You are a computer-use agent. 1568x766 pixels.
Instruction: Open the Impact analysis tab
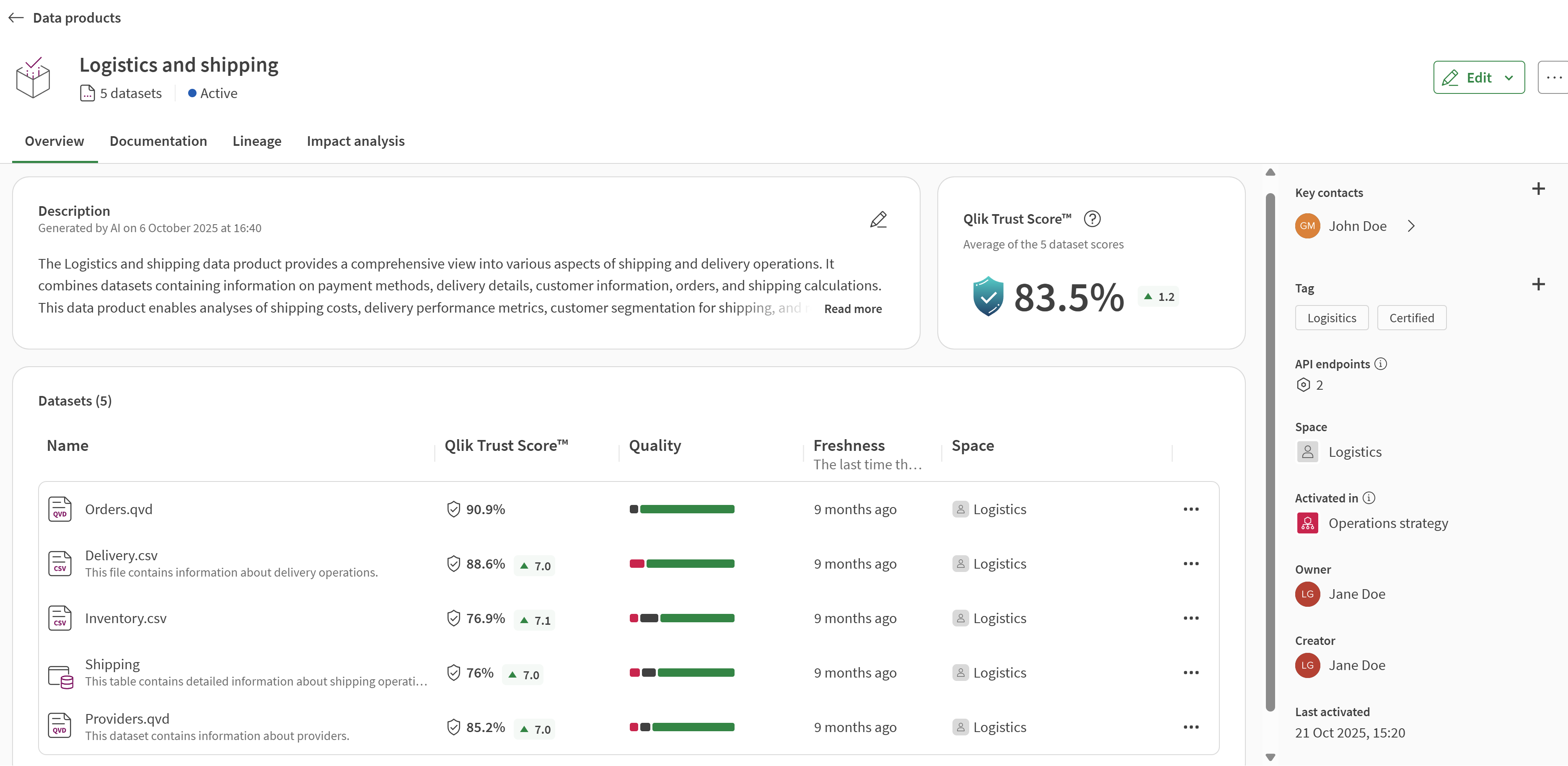click(x=355, y=141)
